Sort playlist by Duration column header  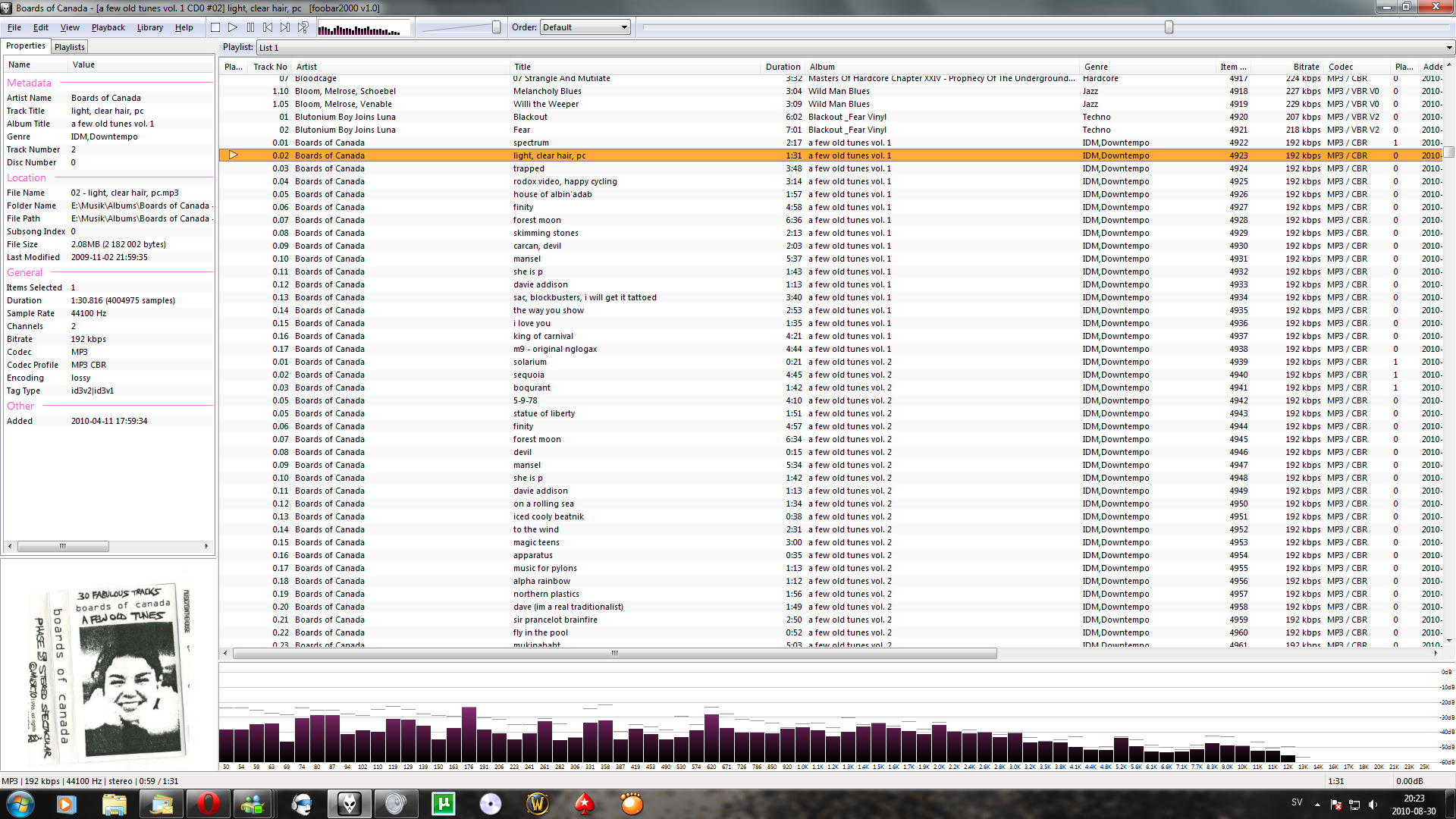(x=782, y=67)
